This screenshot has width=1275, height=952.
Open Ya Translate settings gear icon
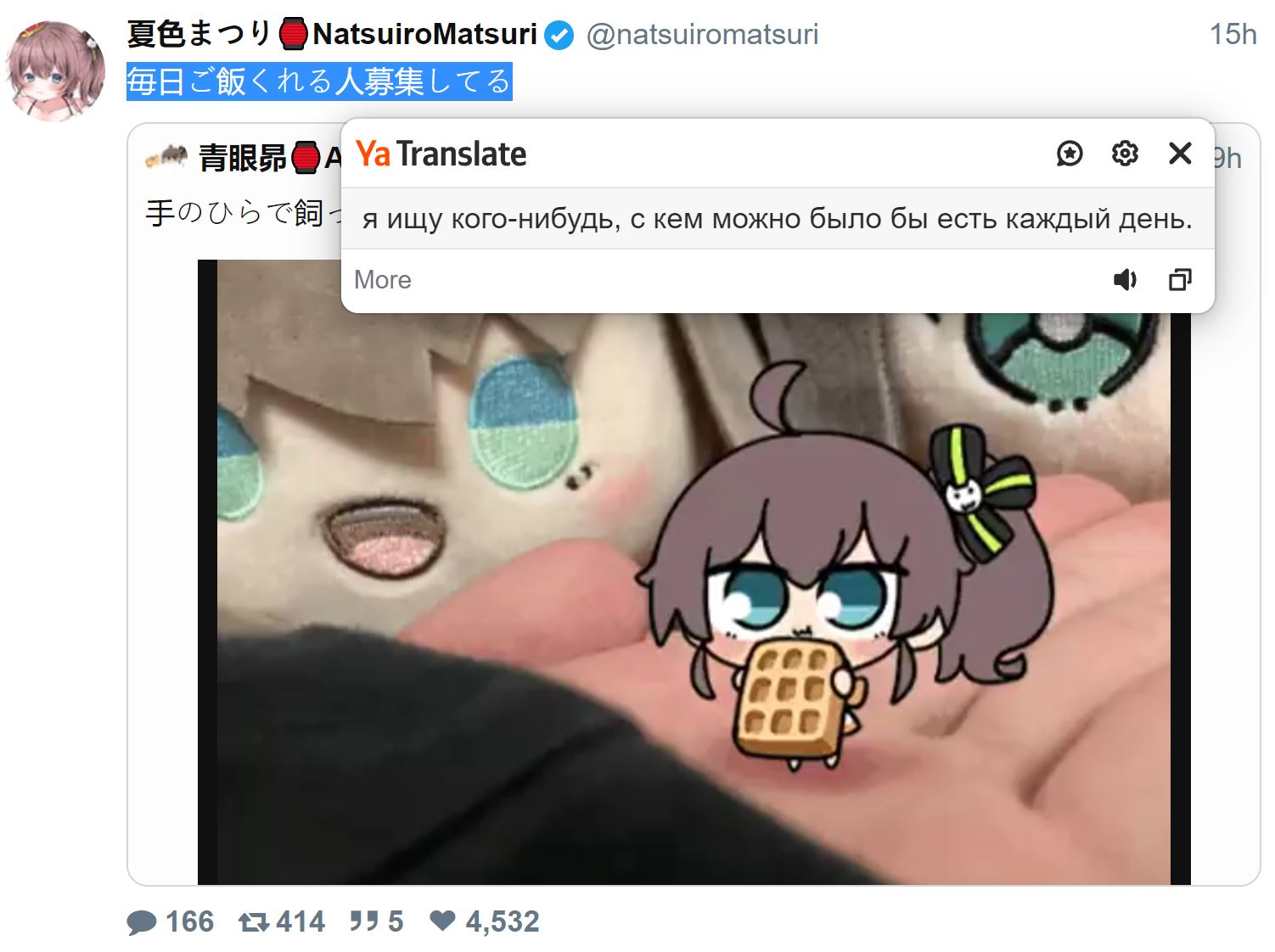[1125, 154]
